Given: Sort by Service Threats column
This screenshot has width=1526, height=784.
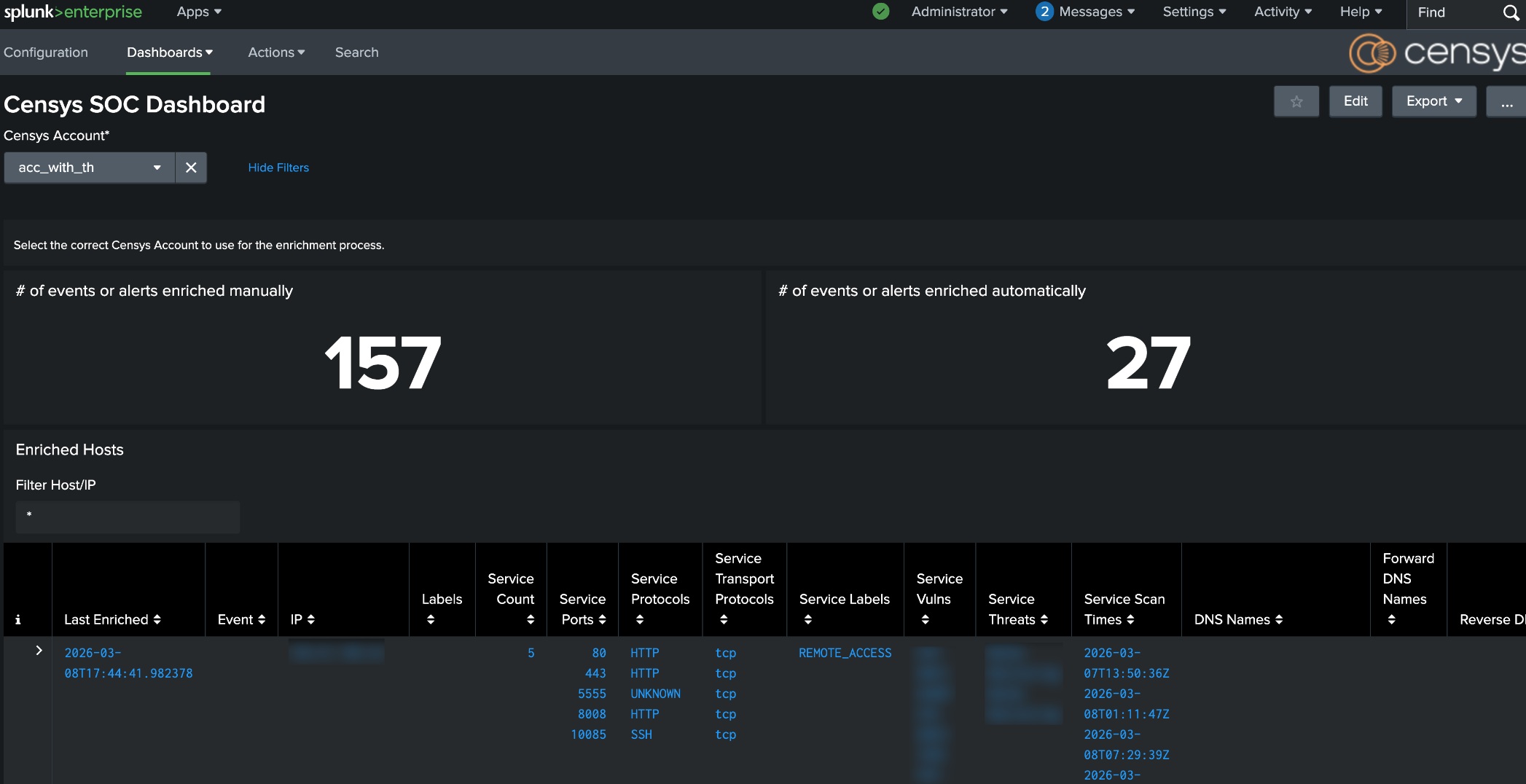Looking at the screenshot, I should point(1018,609).
